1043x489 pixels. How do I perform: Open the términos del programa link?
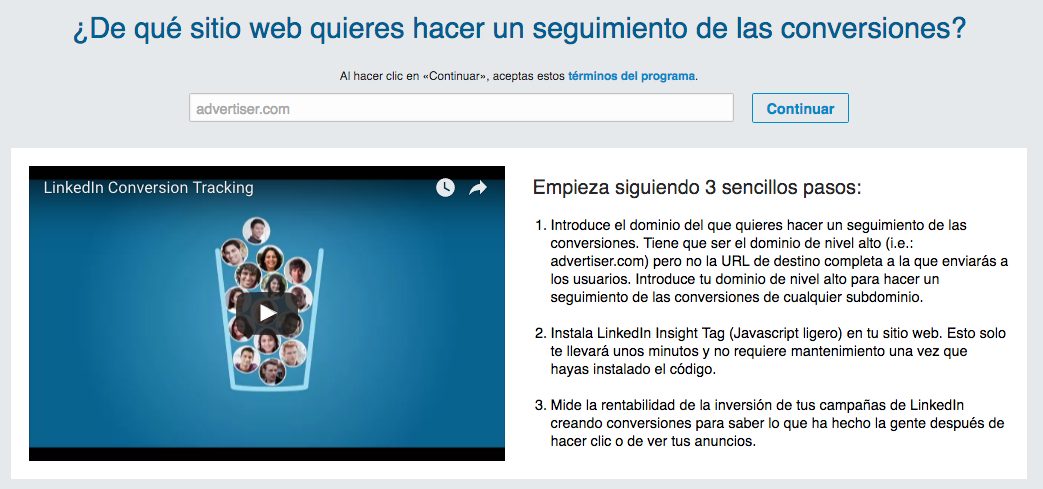(x=631, y=76)
